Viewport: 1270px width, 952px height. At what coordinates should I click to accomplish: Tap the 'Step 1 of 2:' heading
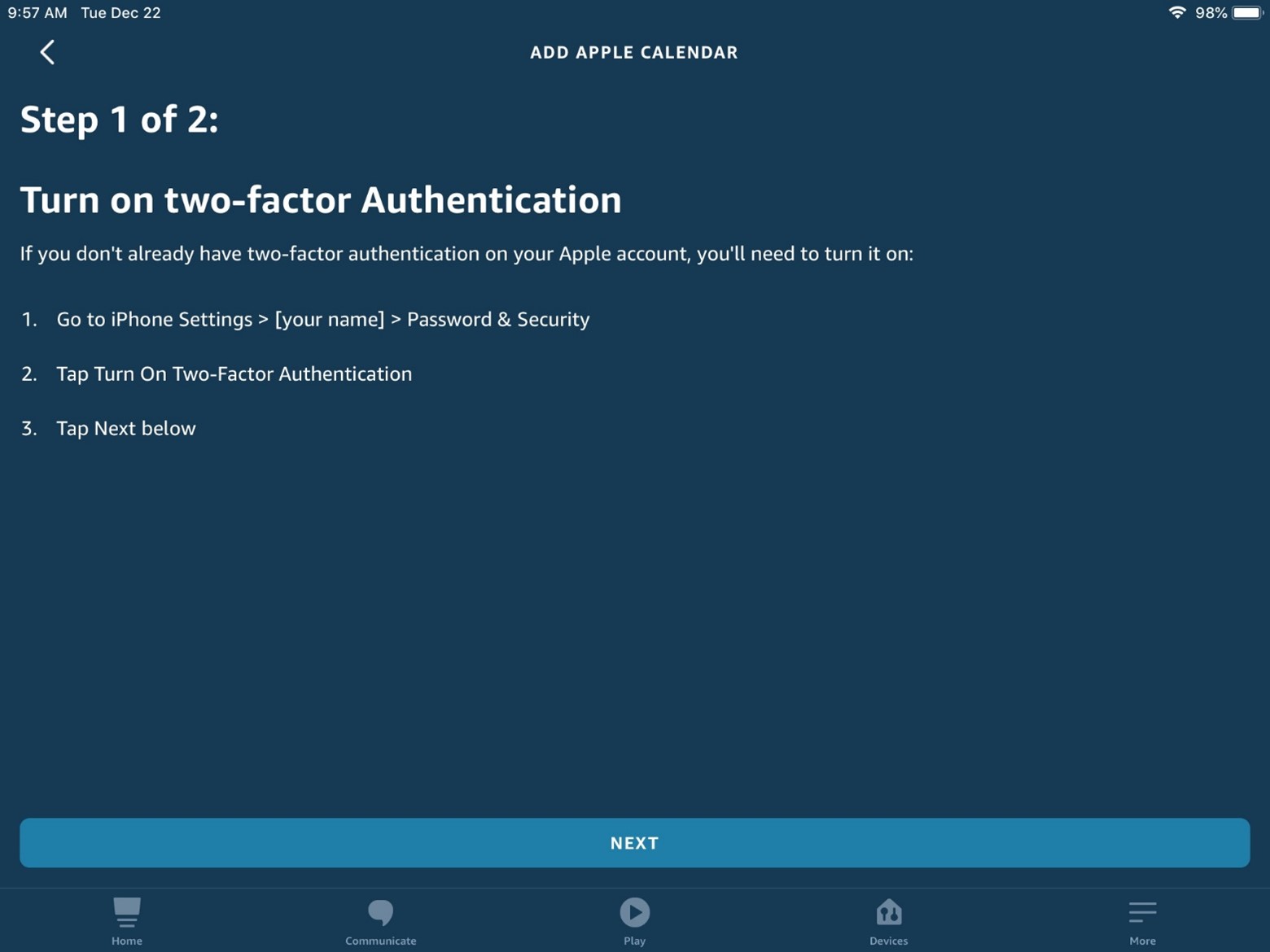(119, 120)
